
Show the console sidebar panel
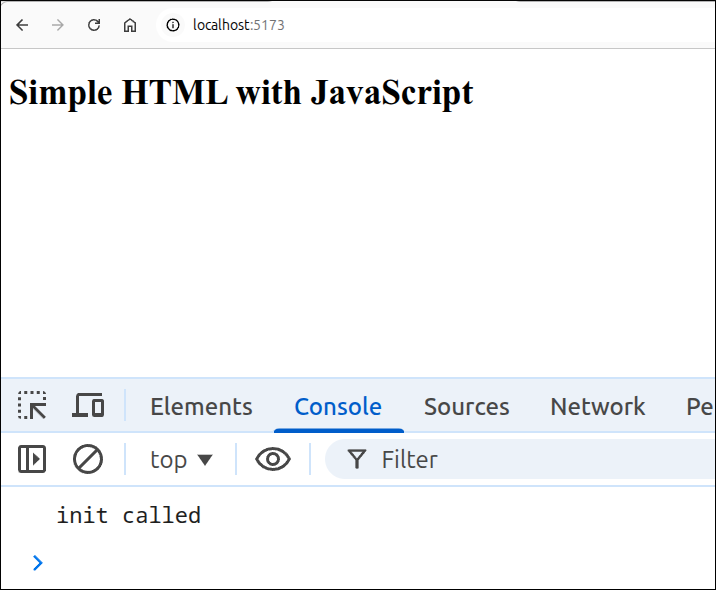tap(33, 459)
